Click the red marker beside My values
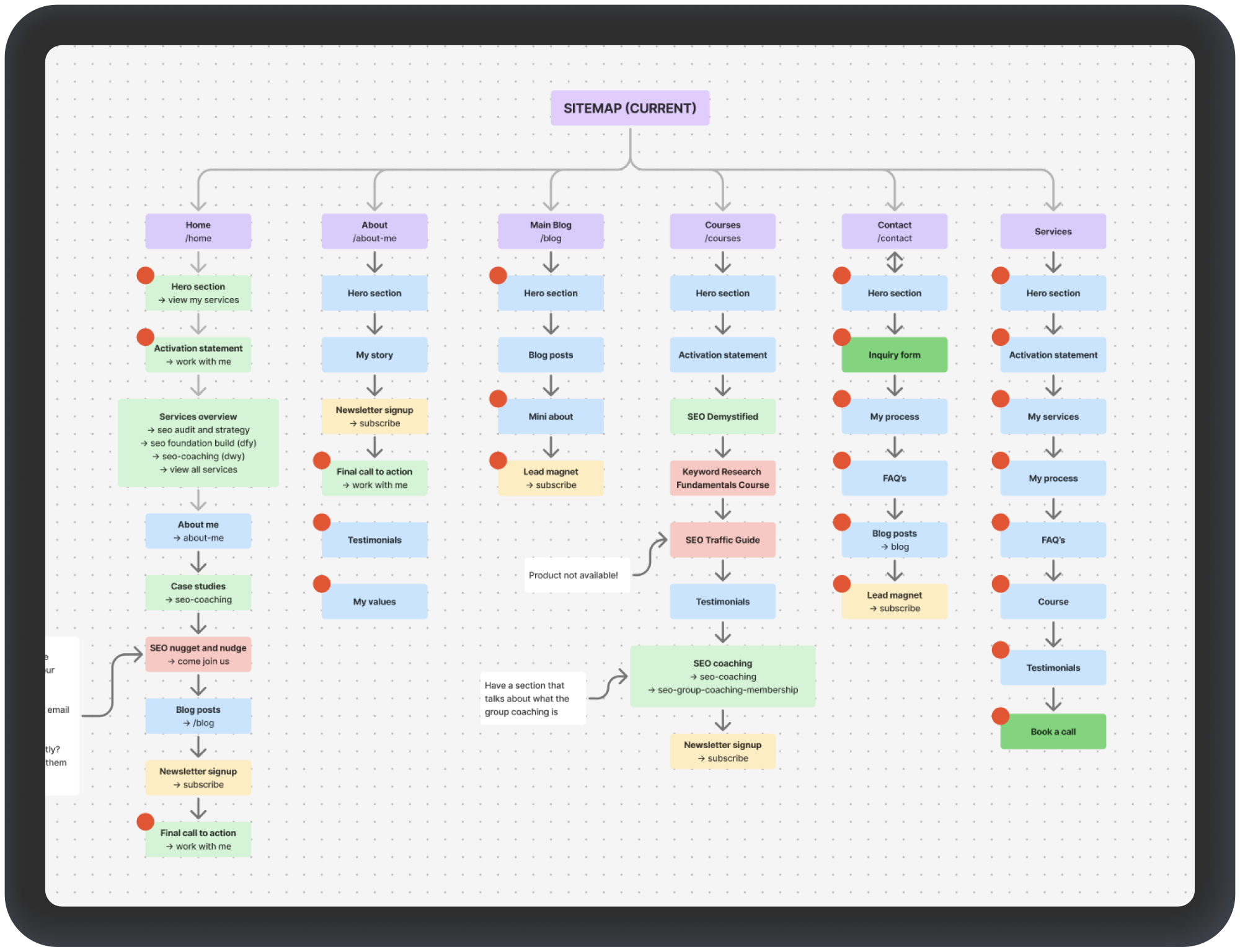 coord(322,584)
